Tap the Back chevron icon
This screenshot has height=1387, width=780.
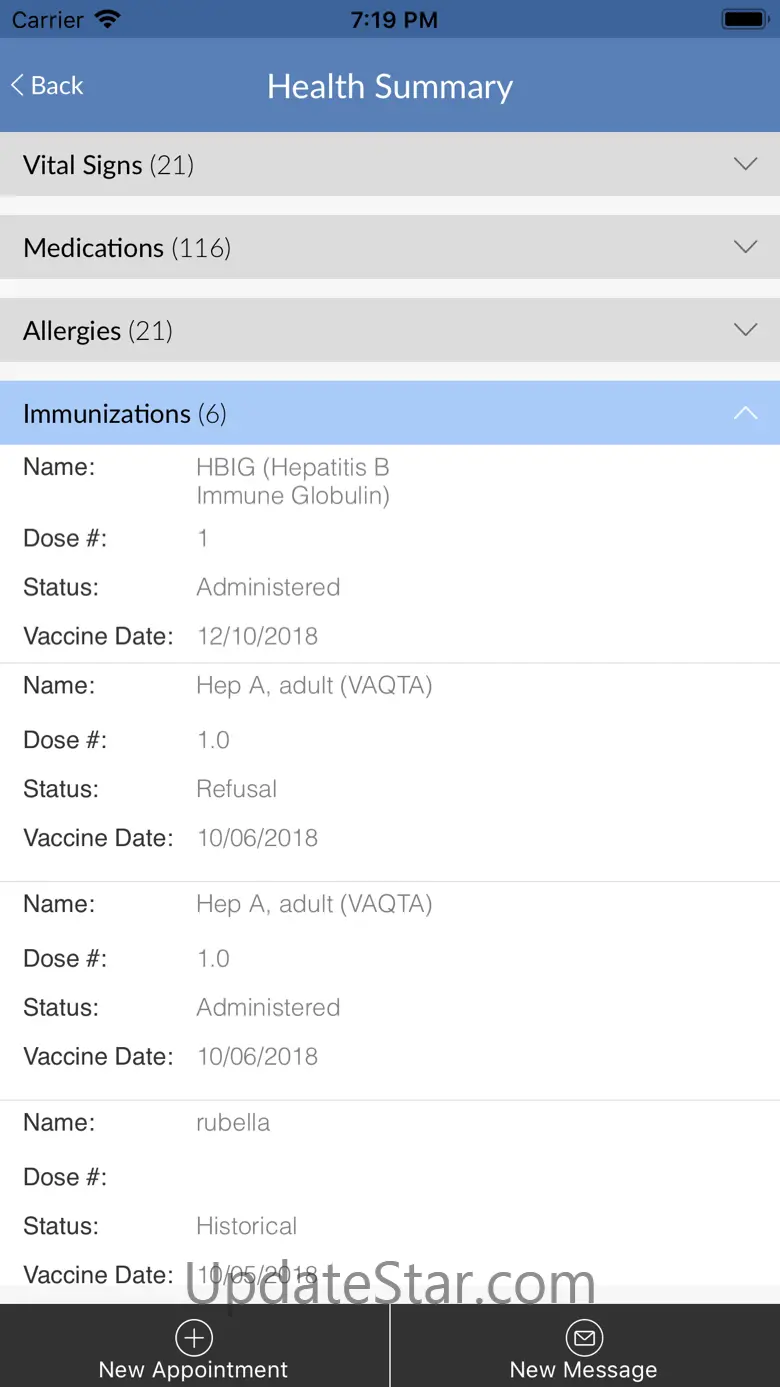[x=17, y=86]
